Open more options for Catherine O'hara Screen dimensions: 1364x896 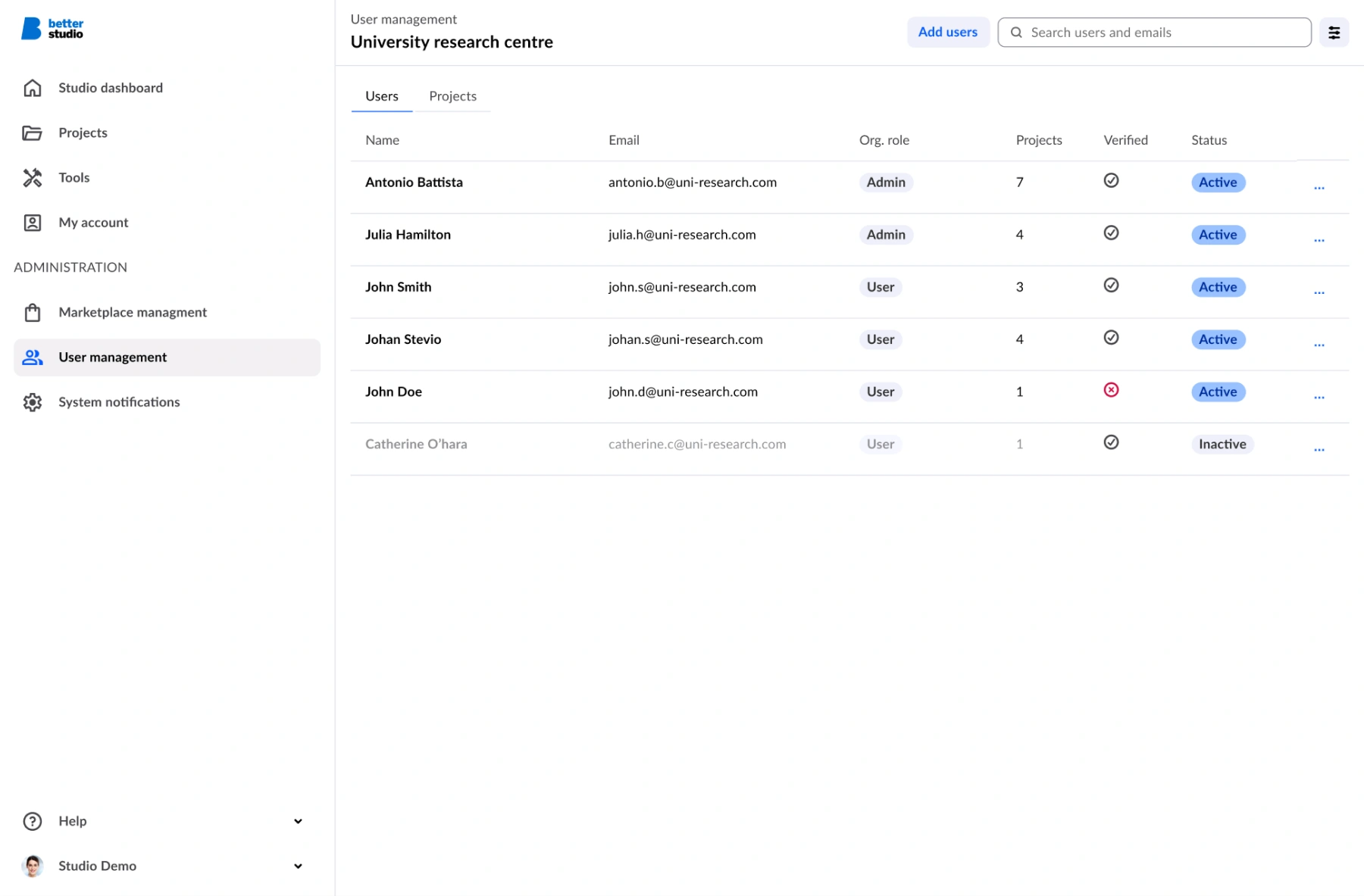click(1319, 449)
